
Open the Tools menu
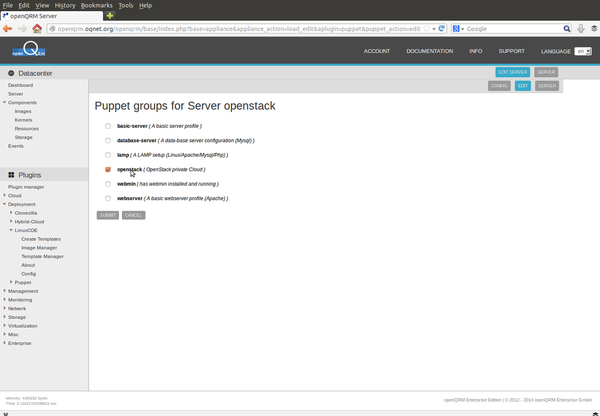[126, 5]
